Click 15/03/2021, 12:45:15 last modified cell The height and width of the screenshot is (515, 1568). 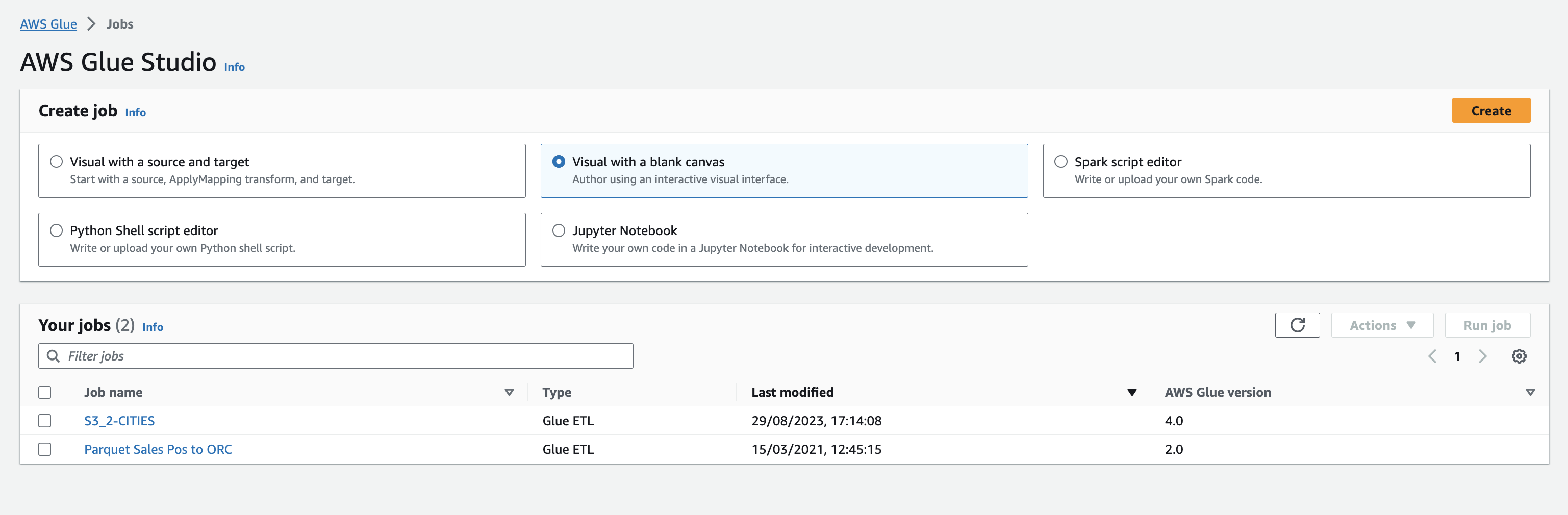pyautogui.click(x=816, y=449)
